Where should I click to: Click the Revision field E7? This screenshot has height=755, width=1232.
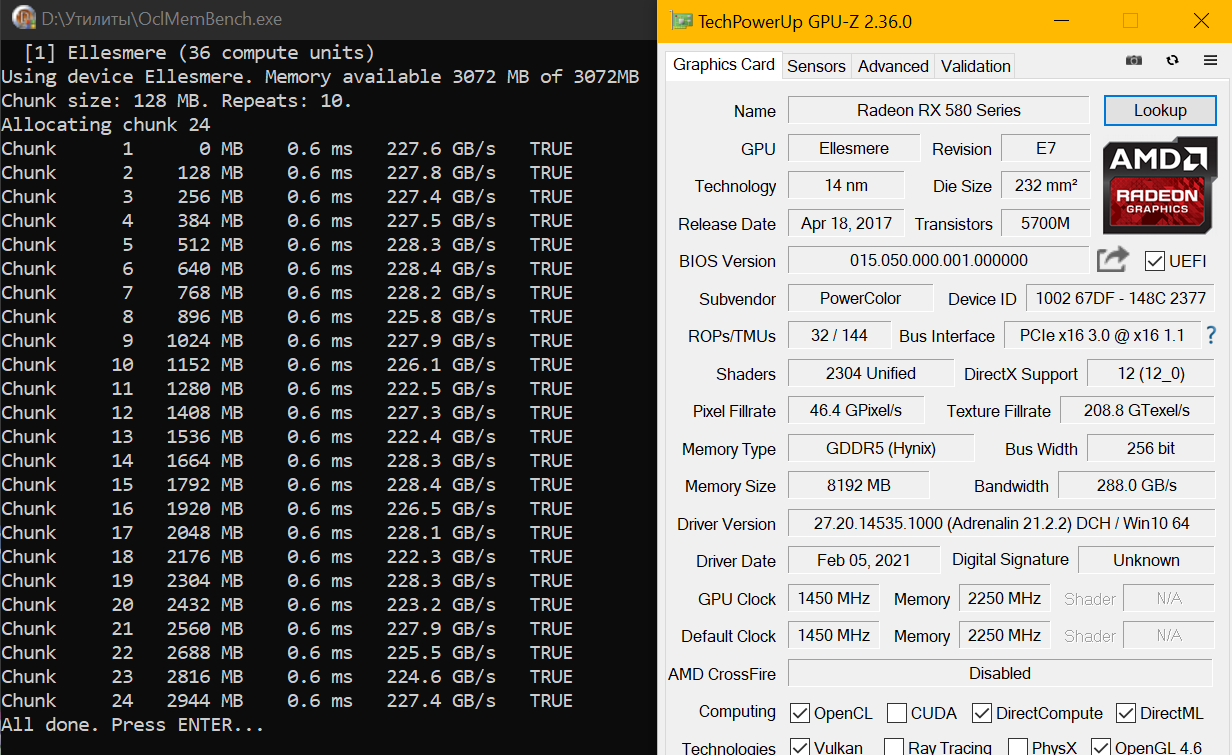click(x=1045, y=148)
